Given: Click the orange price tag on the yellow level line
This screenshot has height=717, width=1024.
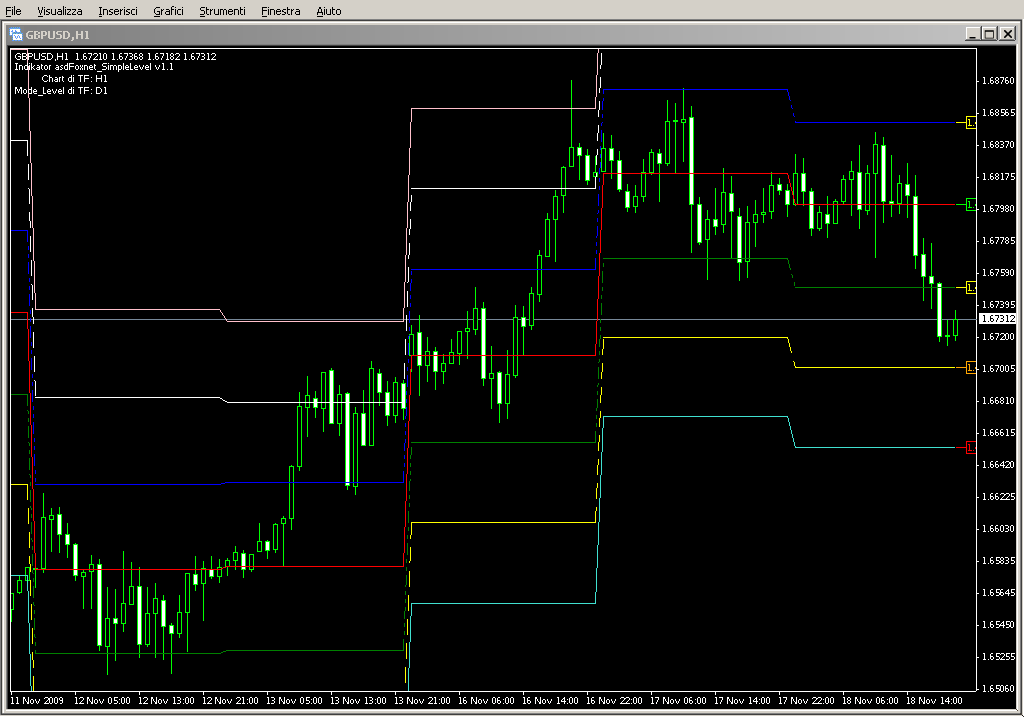Looking at the screenshot, I should point(971,368).
